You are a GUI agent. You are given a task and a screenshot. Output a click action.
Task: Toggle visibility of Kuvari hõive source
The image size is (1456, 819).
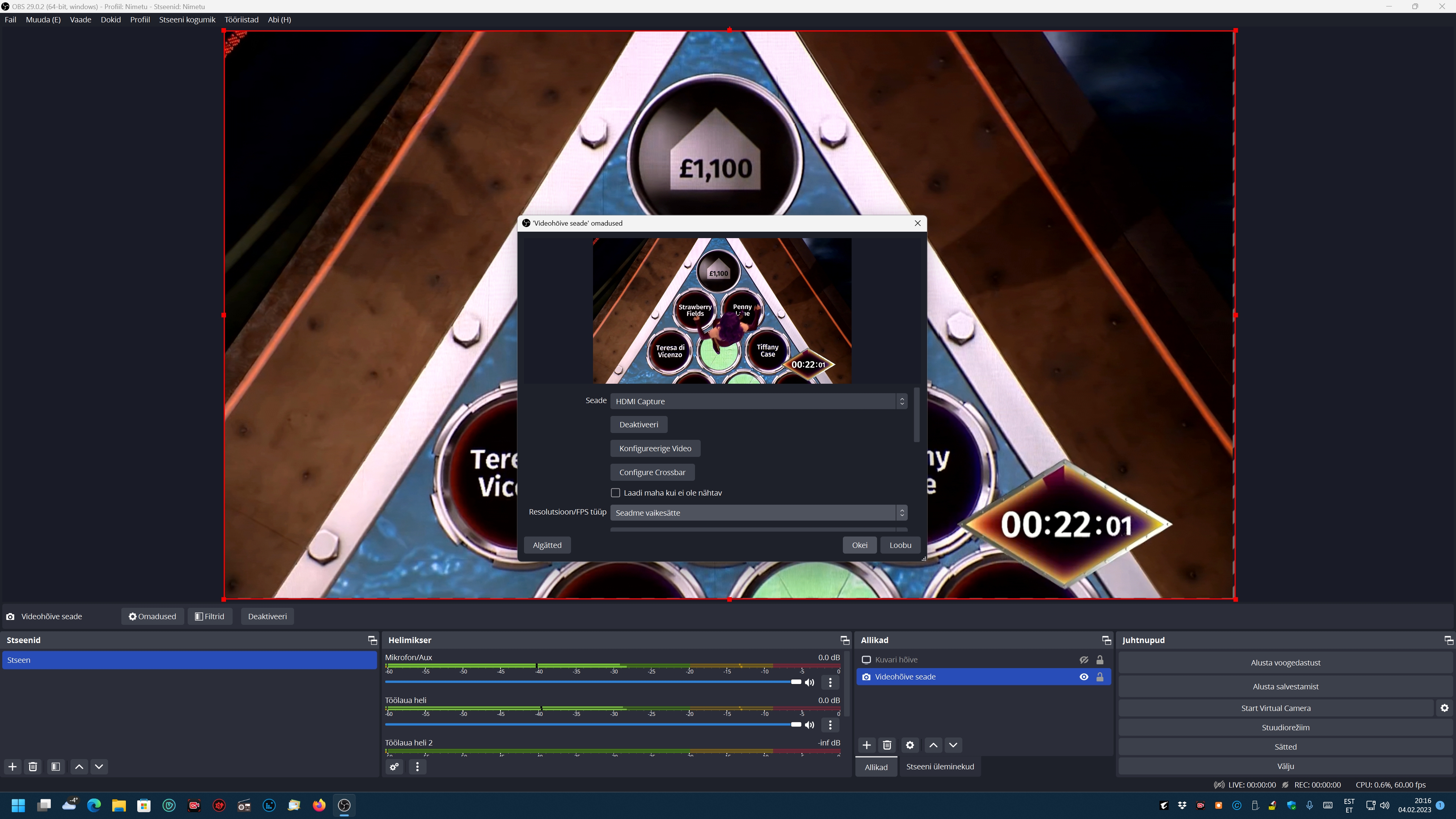(x=1084, y=660)
